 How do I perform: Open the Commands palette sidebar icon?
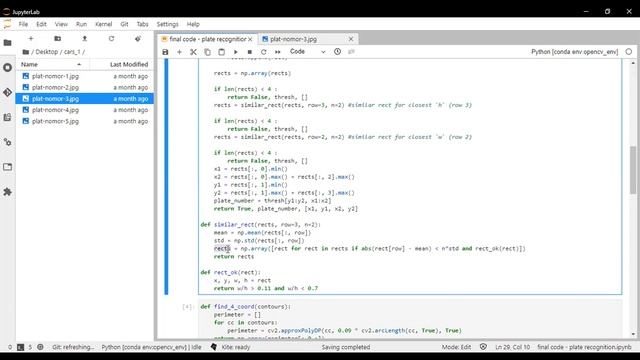coord(7,117)
